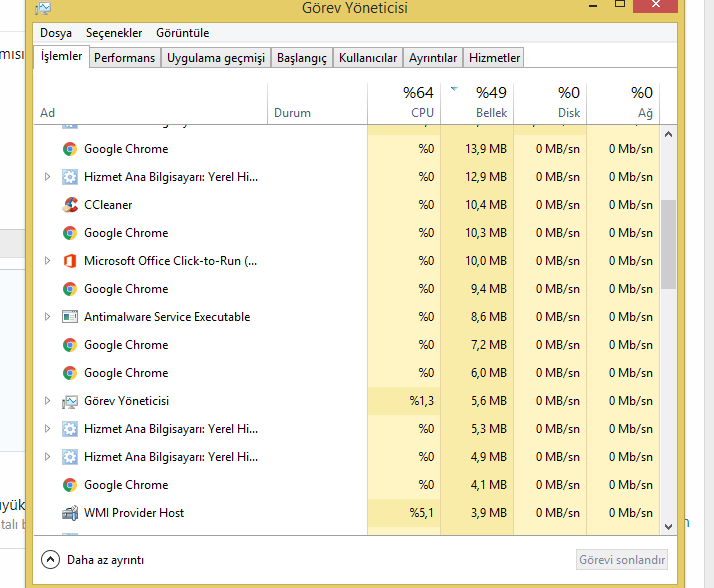Click the 8,6 MB memory value
714x588 pixels.
(x=489, y=317)
